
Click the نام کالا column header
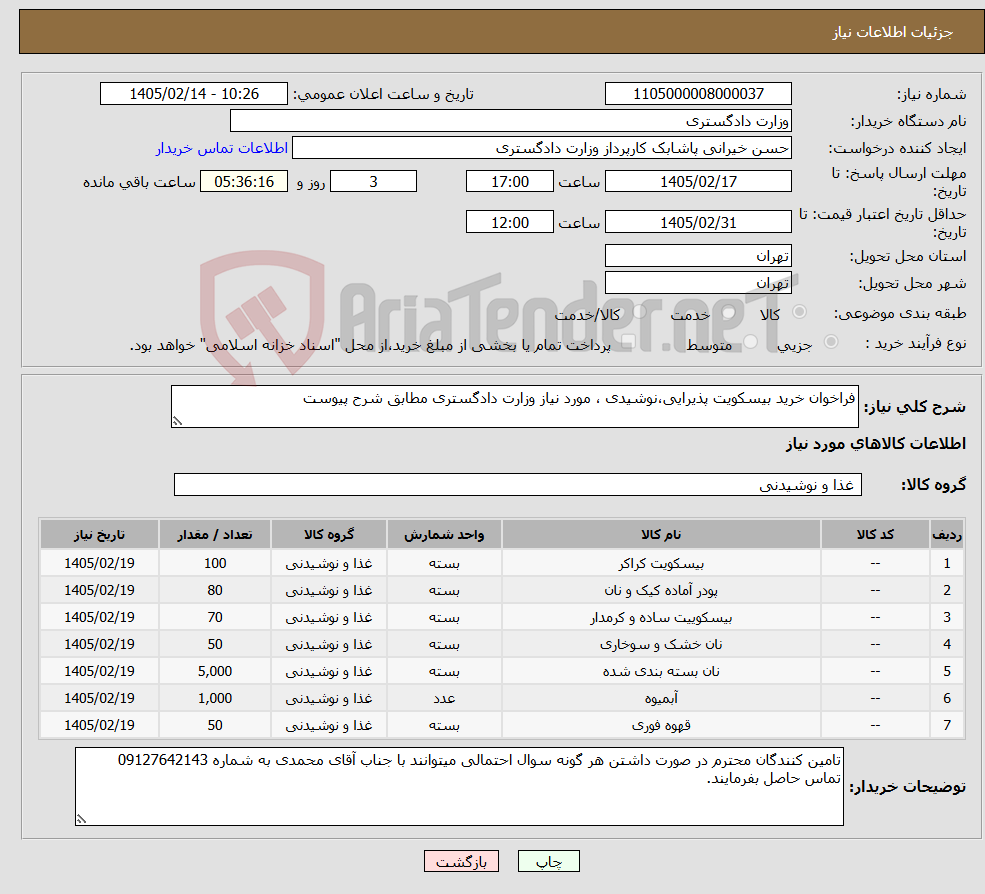pyautogui.click(x=661, y=535)
